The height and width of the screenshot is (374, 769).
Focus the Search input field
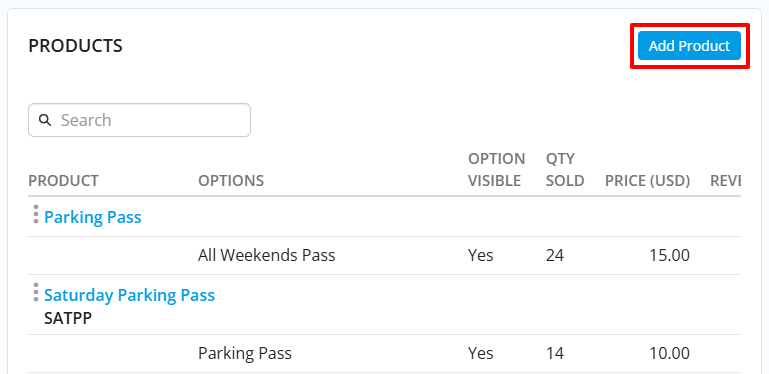coord(139,120)
